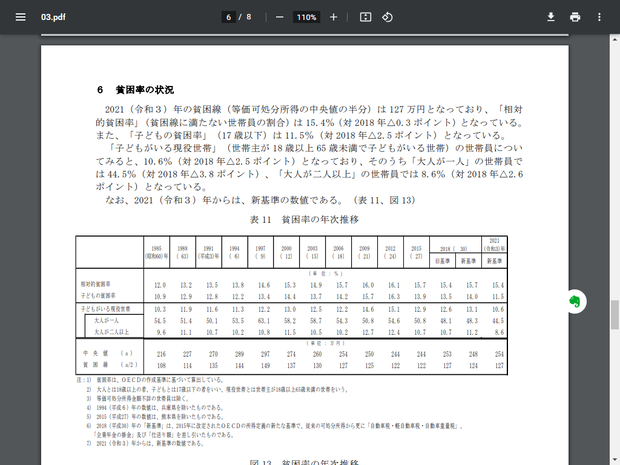Image resolution: width=620 pixels, height=465 pixels.
Task: Click the scrollbar up arrow
Action: (x=615, y=40)
